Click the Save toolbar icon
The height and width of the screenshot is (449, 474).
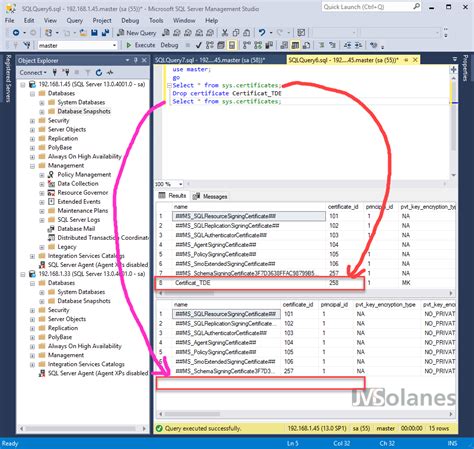tap(94, 33)
